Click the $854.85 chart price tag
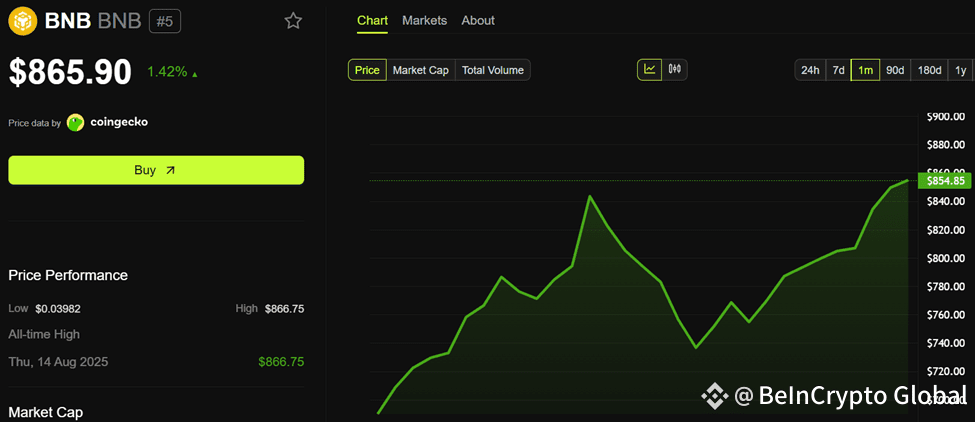 coord(943,181)
